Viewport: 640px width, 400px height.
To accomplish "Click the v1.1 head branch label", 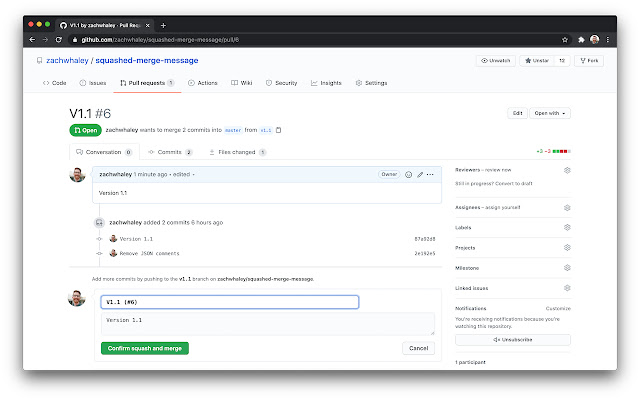I will 266,130.
